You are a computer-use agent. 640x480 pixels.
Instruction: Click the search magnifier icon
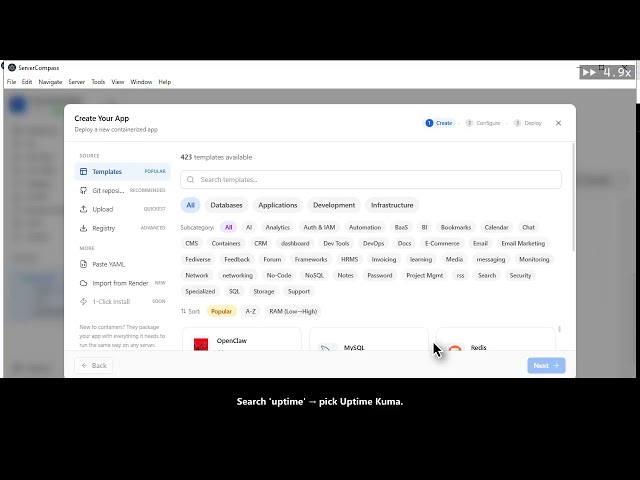[x=191, y=180]
